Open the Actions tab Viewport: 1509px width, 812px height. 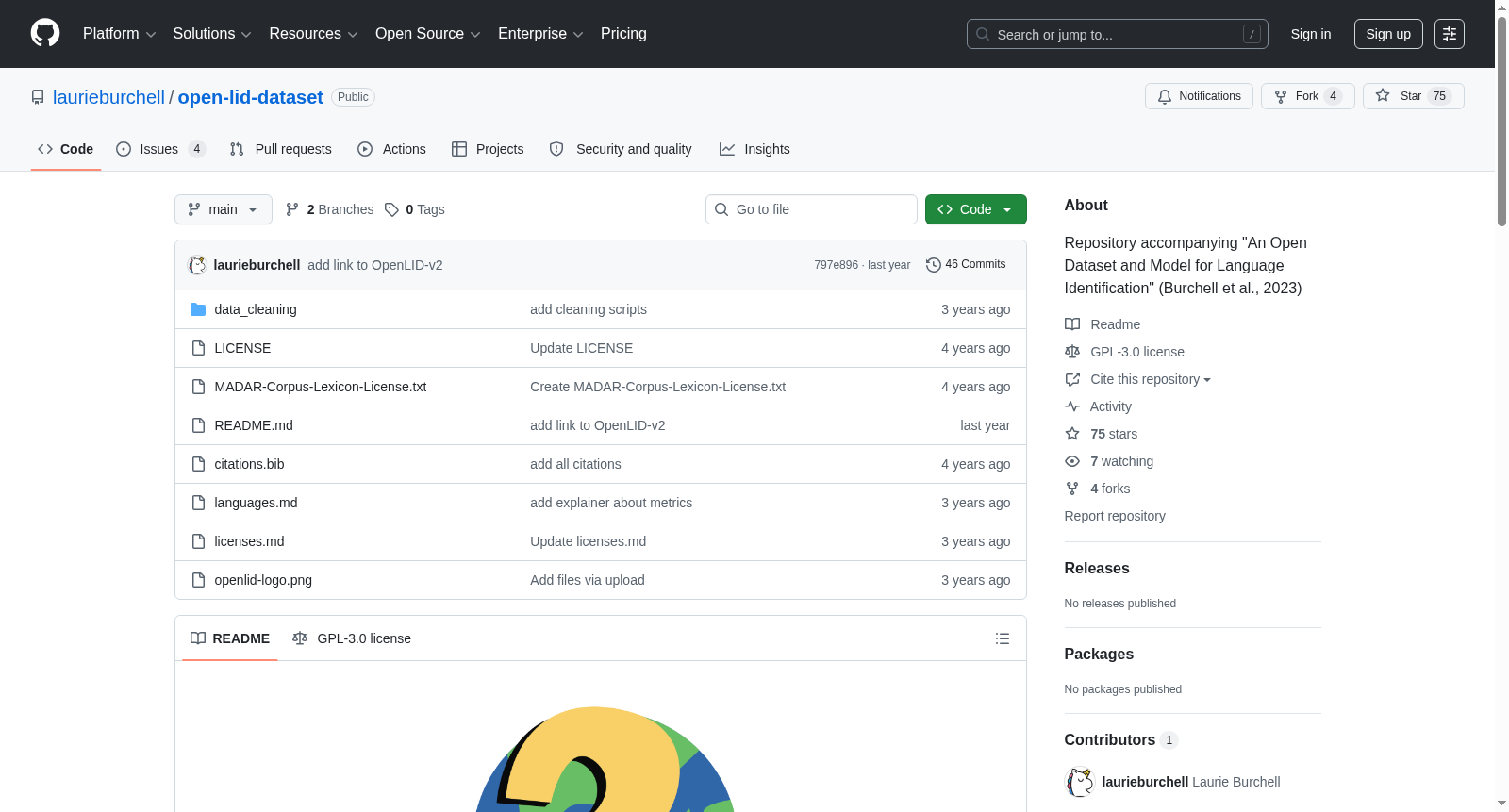(391, 149)
